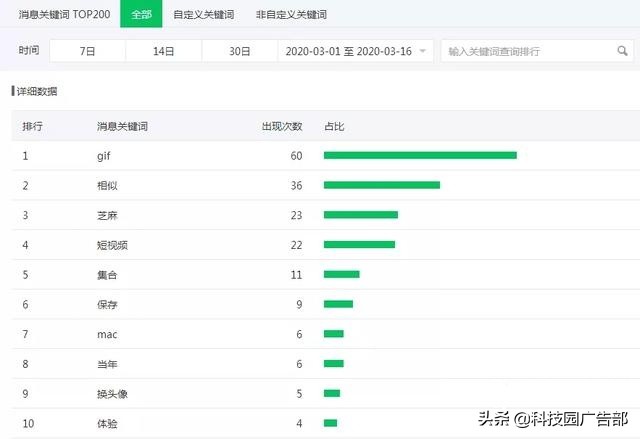Switch to 自定义关键词 tab

[x=201, y=15]
